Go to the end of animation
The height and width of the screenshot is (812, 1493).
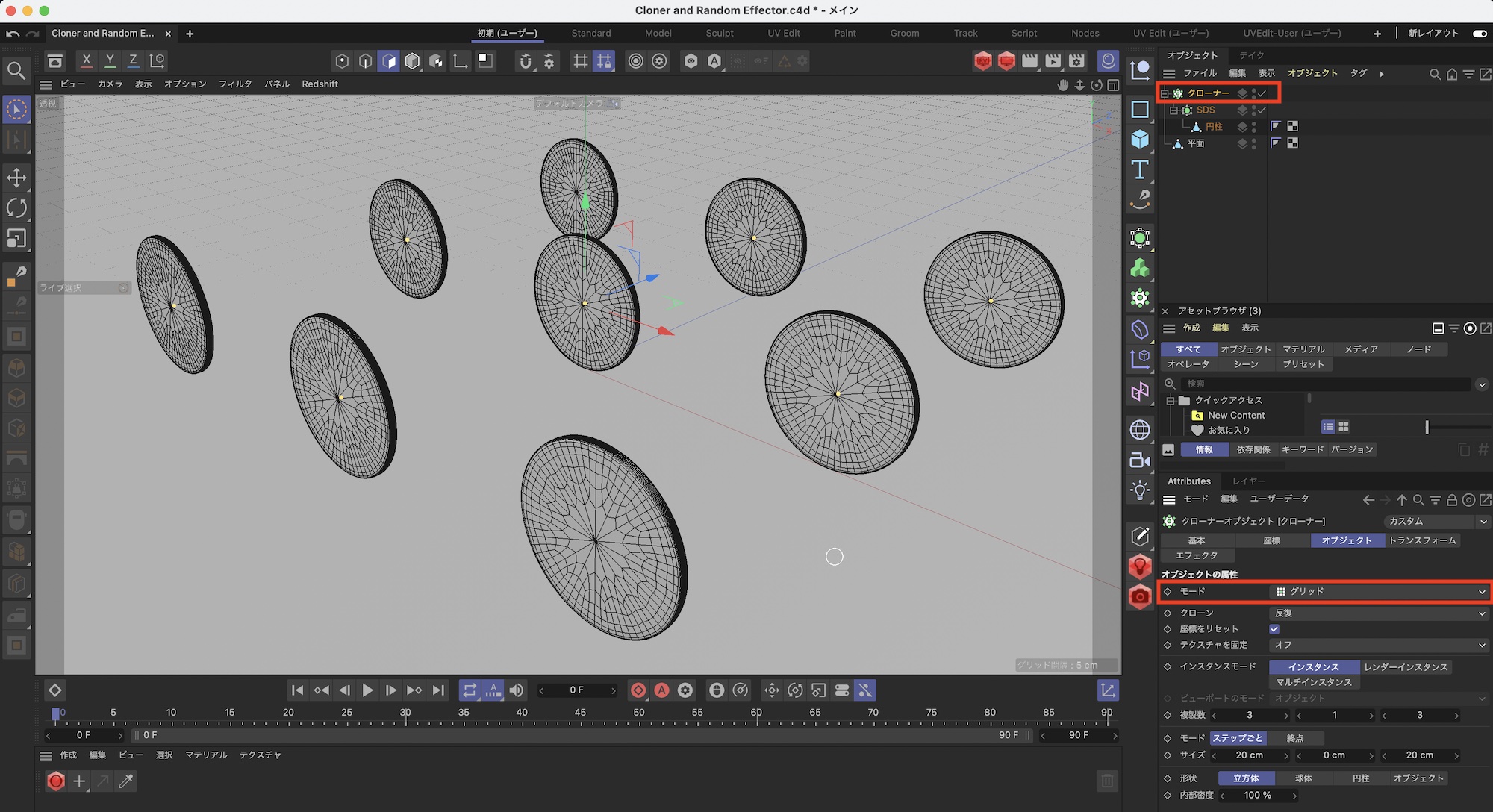(439, 690)
